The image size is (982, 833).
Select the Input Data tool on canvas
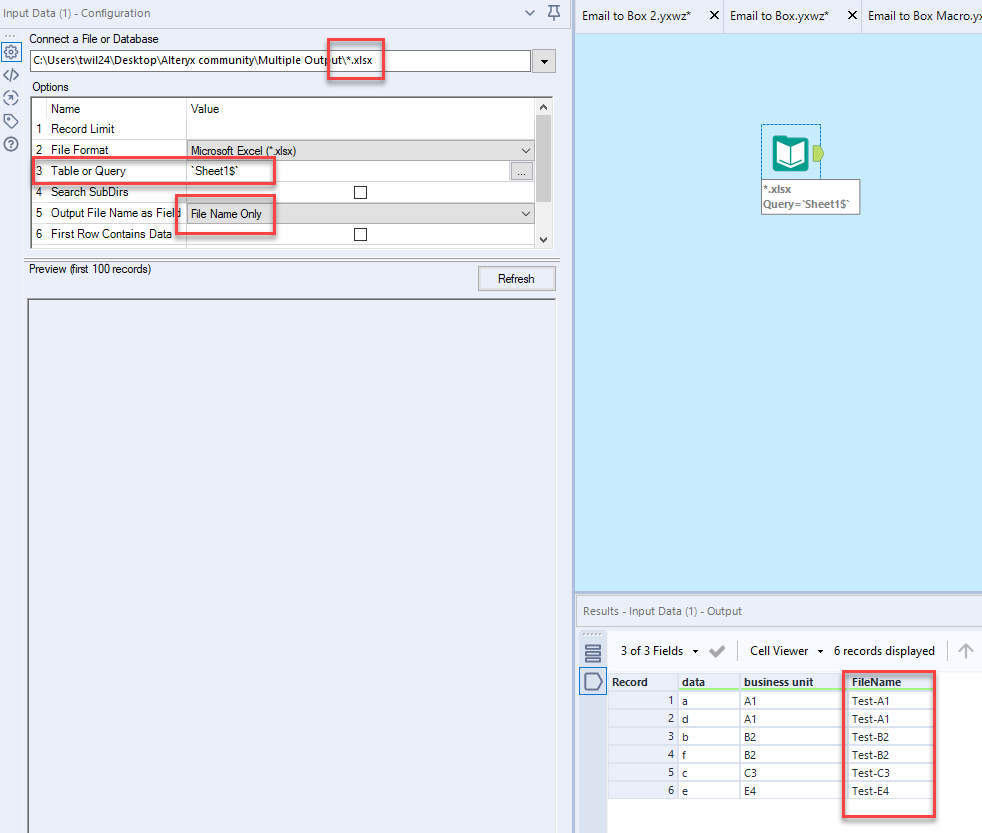[790, 153]
